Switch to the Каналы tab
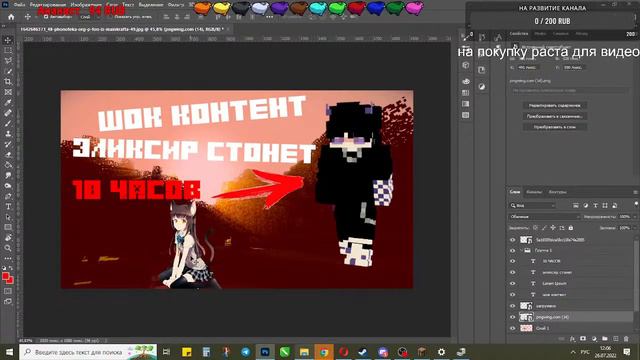Image resolution: width=640 pixels, height=360 pixels. coord(534,192)
